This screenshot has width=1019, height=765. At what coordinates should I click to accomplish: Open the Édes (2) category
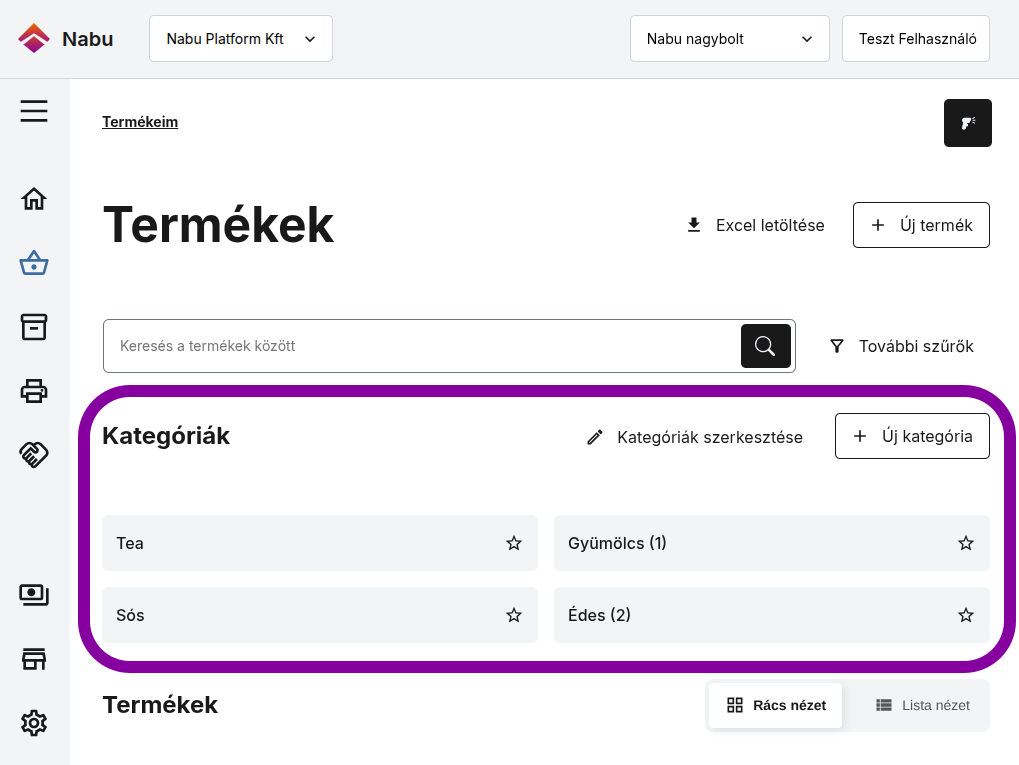tap(771, 615)
